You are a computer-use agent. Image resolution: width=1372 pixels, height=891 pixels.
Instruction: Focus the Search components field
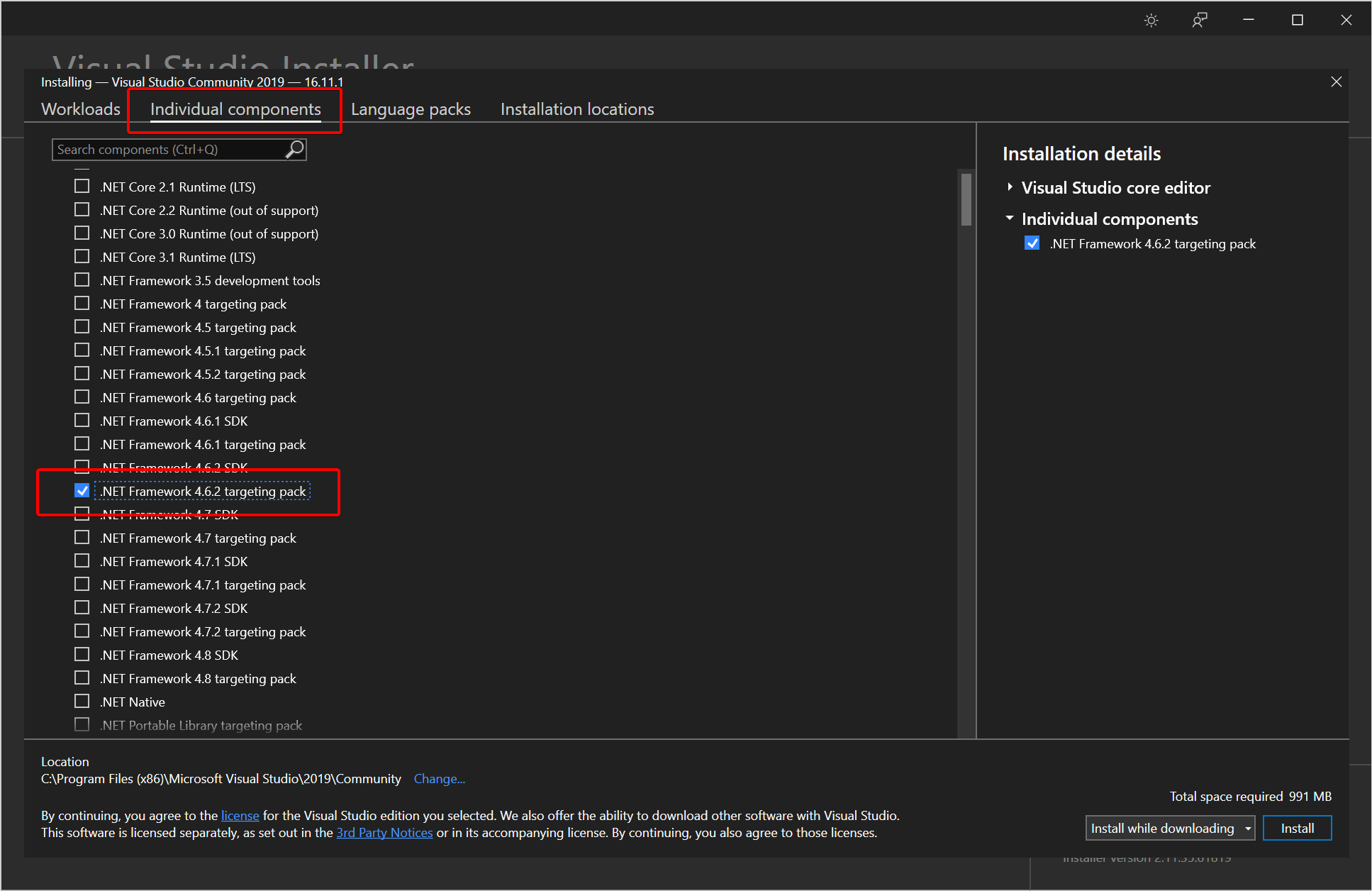[x=179, y=150]
